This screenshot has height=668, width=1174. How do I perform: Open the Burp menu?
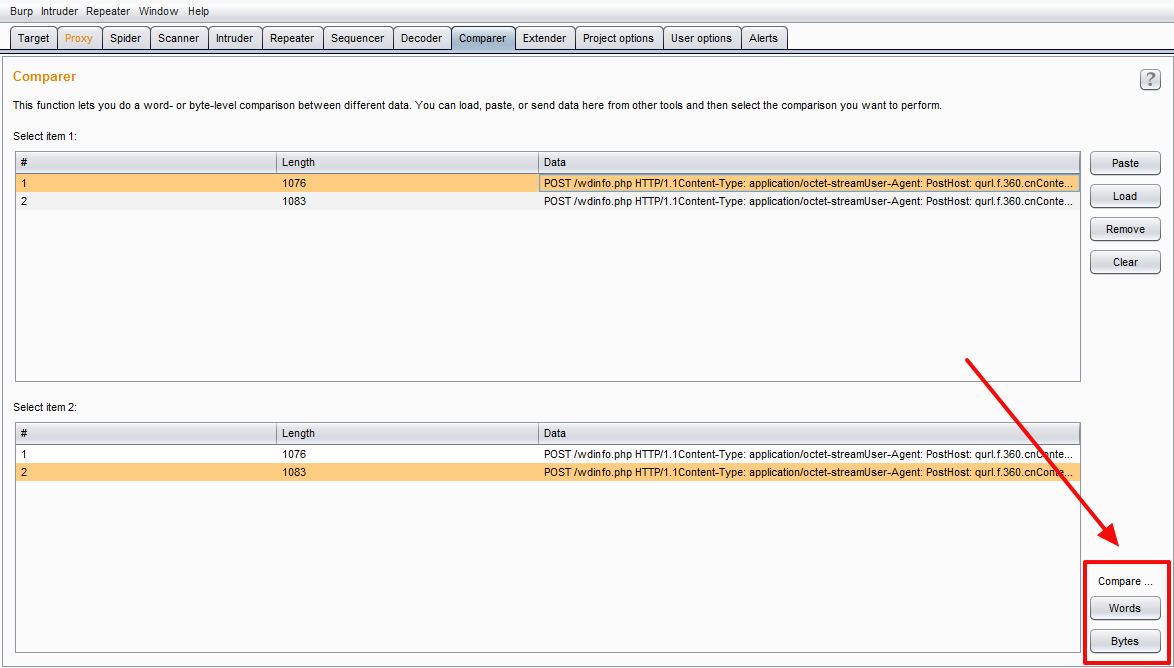point(21,11)
